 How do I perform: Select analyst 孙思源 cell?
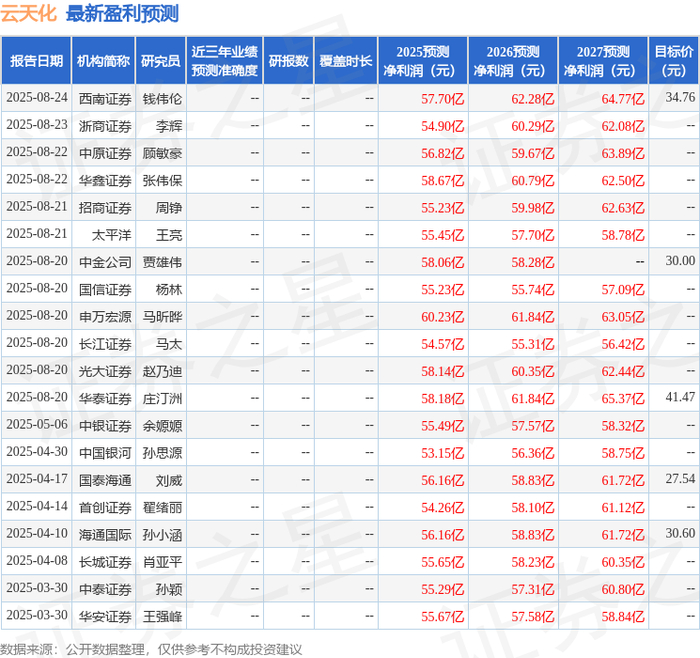[x=162, y=453]
